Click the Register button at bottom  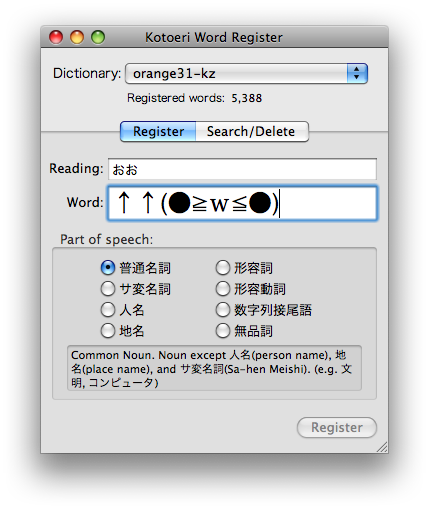coord(337,427)
